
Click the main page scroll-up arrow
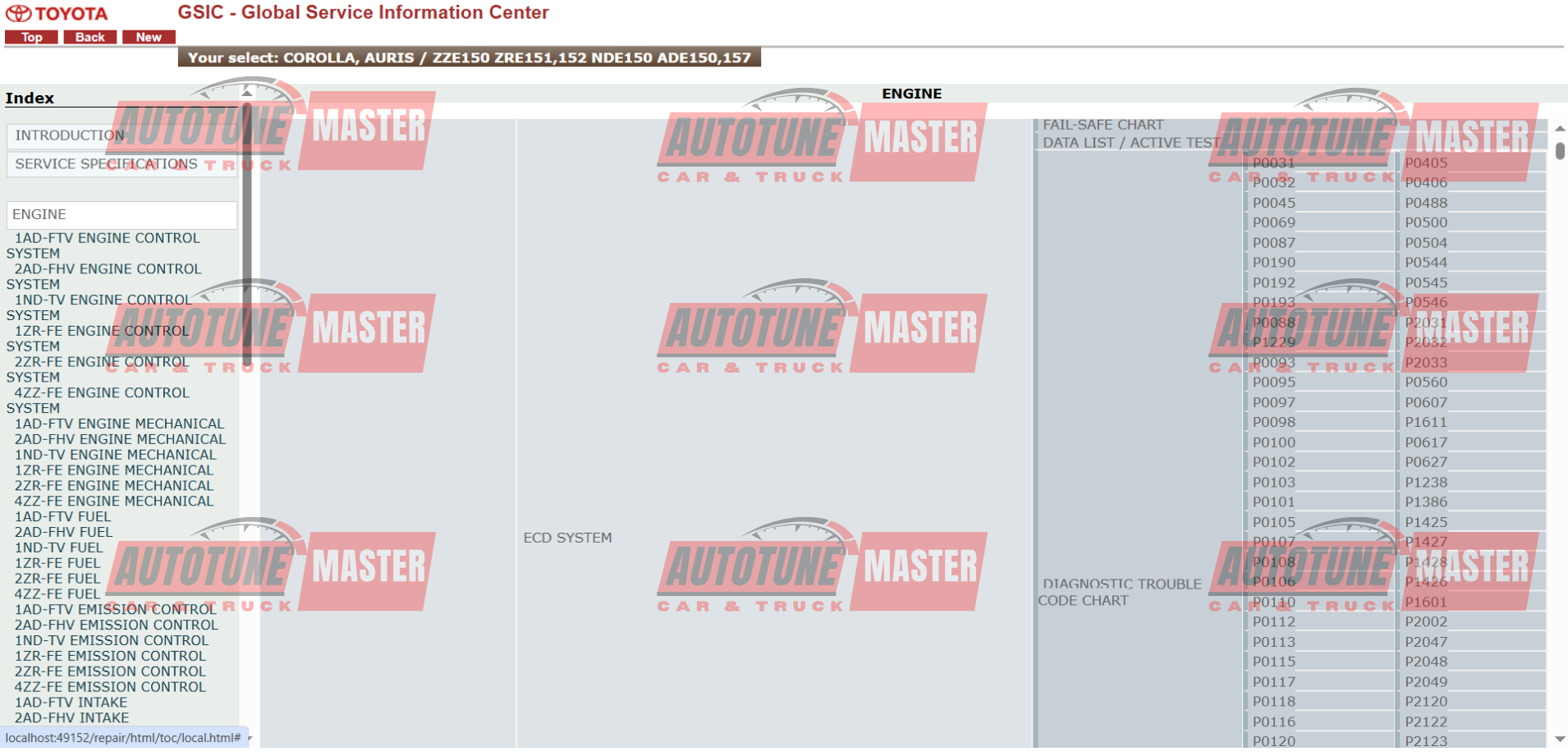tap(1560, 129)
